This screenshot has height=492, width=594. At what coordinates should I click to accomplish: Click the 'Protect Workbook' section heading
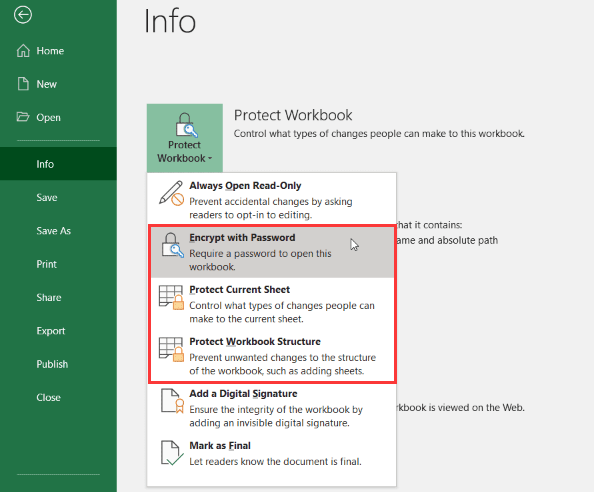click(x=293, y=115)
